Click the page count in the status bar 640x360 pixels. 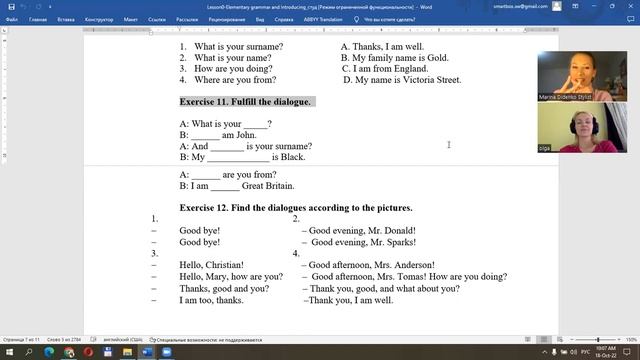pos(21,340)
